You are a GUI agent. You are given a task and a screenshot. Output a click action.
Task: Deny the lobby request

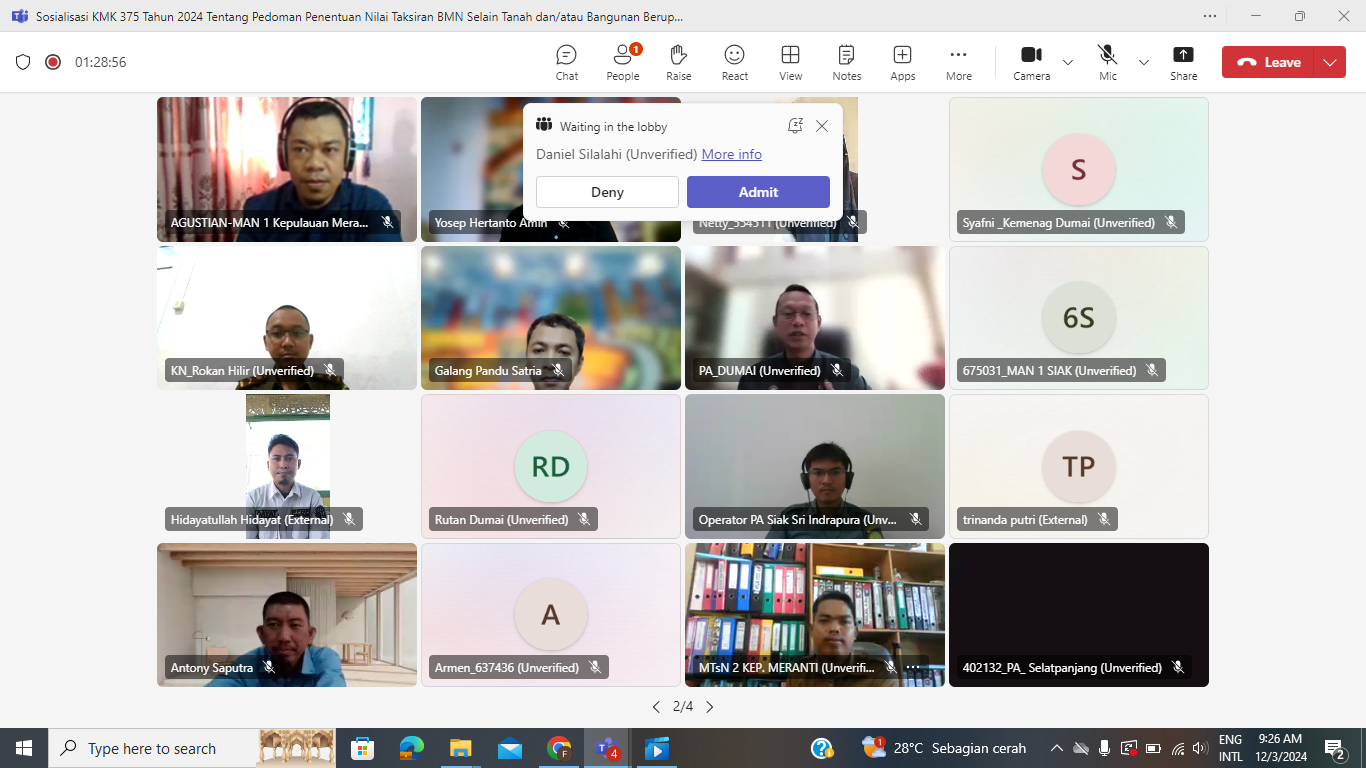607,192
